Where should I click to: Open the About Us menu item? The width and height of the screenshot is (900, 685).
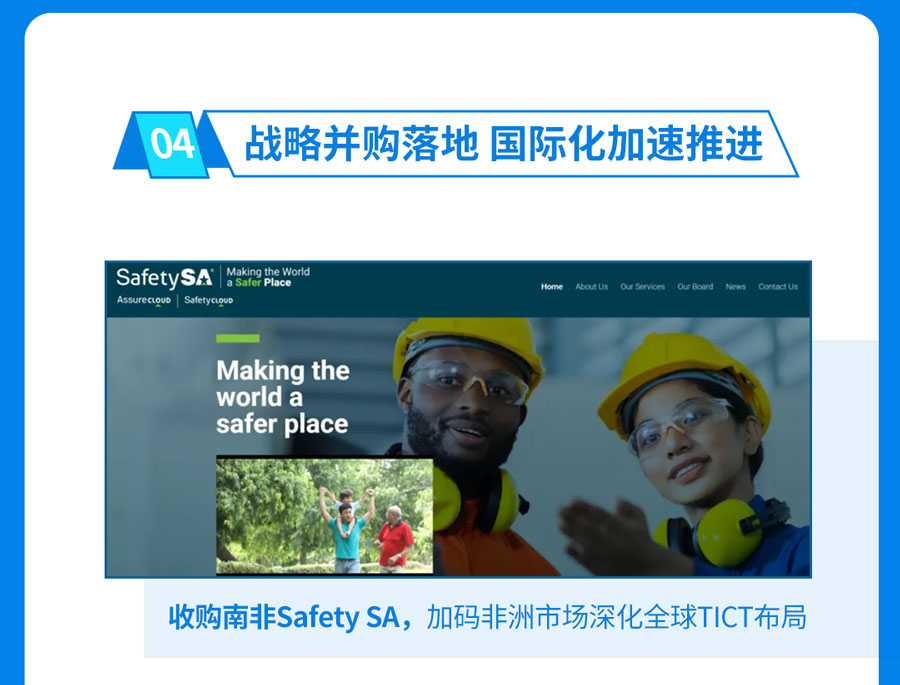(x=591, y=287)
